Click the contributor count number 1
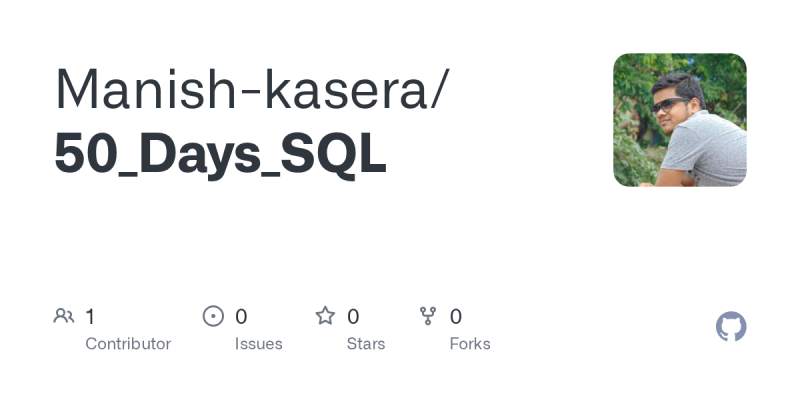 coord(90,316)
